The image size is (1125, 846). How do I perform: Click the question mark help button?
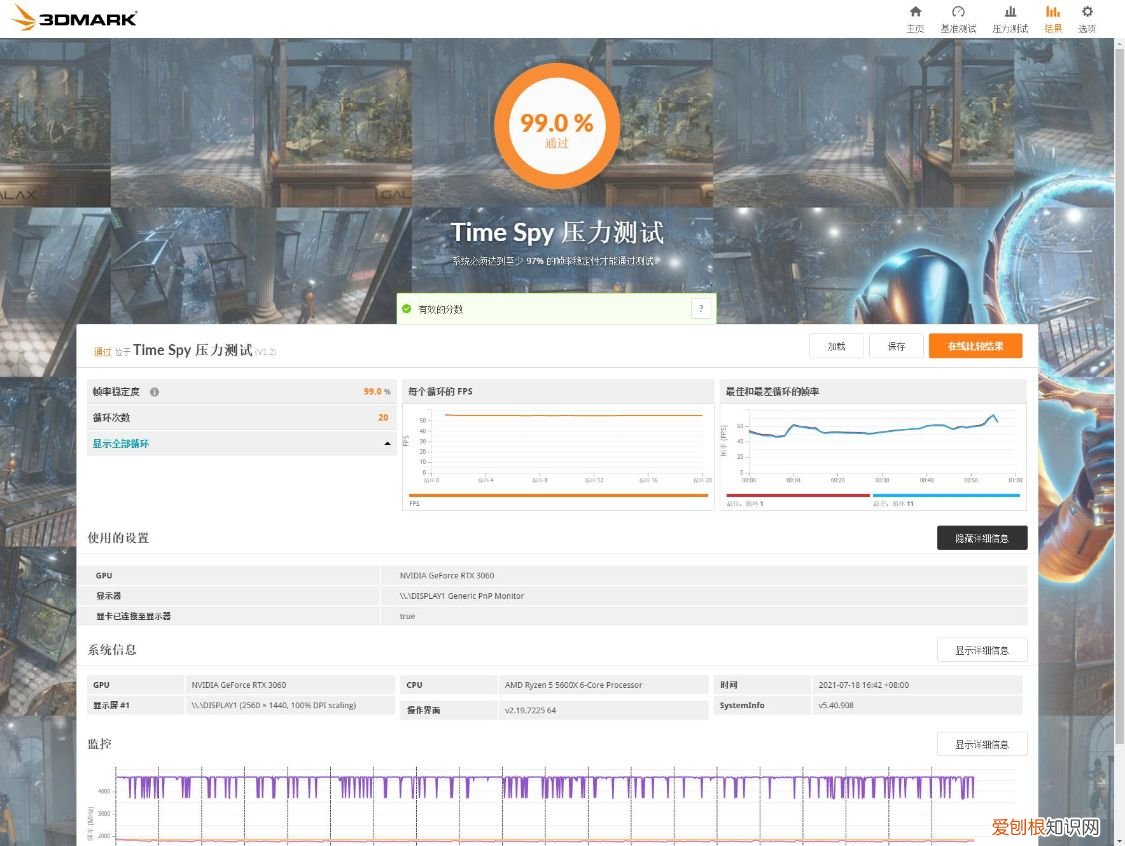[x=701, y=309]
